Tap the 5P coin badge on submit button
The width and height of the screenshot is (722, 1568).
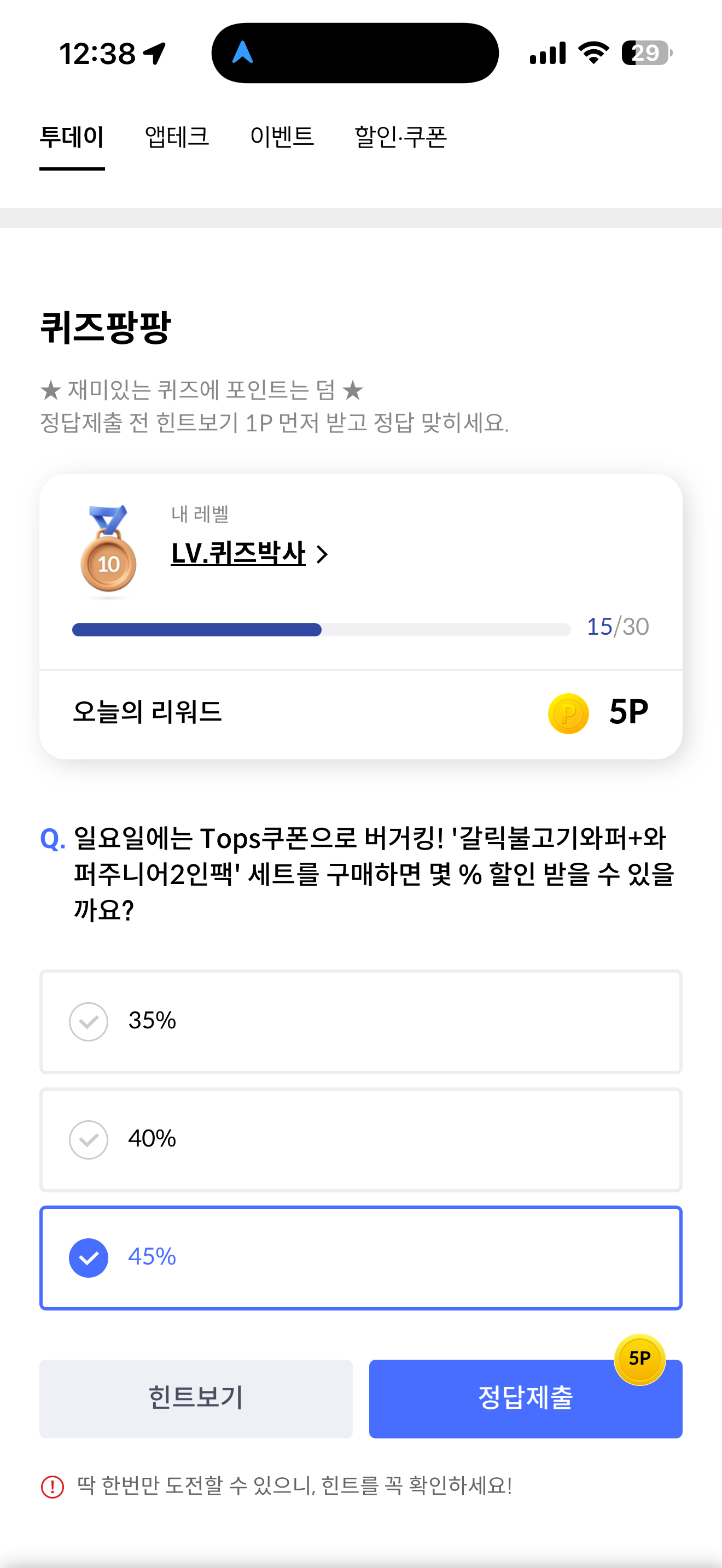tap(639, 1359)
